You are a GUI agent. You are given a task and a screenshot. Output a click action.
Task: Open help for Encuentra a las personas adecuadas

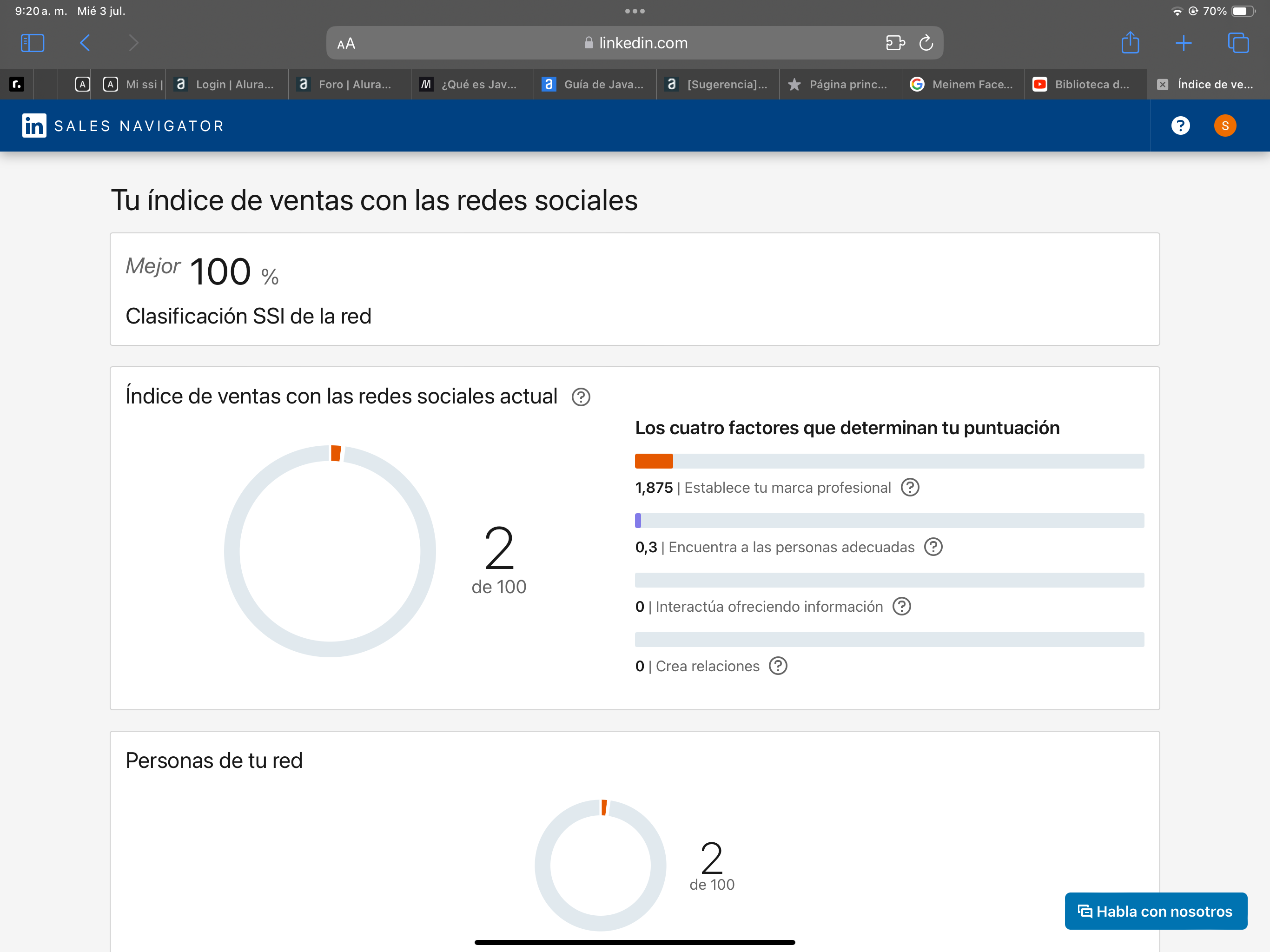[x=933, y=547]
